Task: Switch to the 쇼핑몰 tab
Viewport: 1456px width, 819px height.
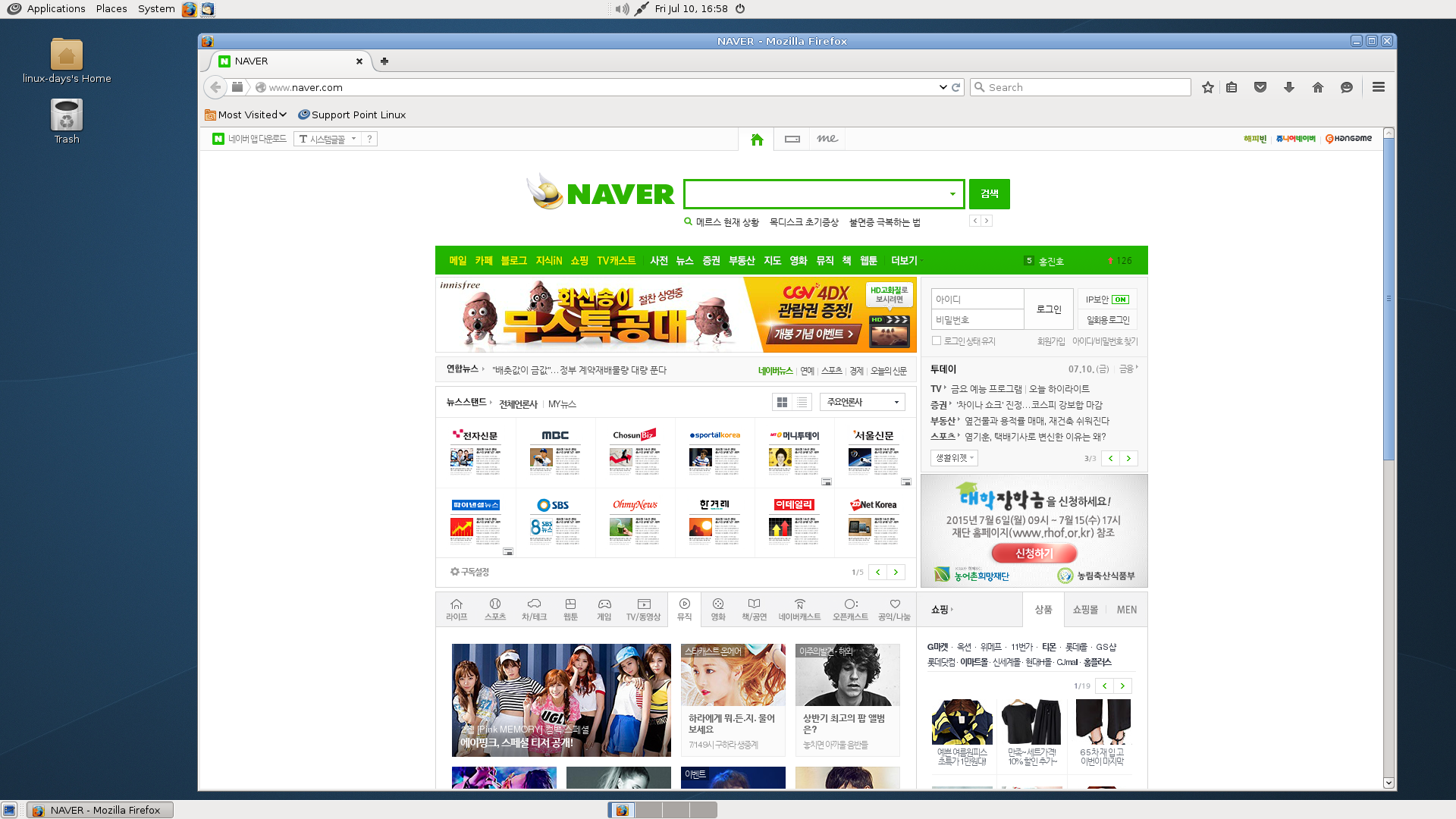Action: click(x=1085, y=610)
